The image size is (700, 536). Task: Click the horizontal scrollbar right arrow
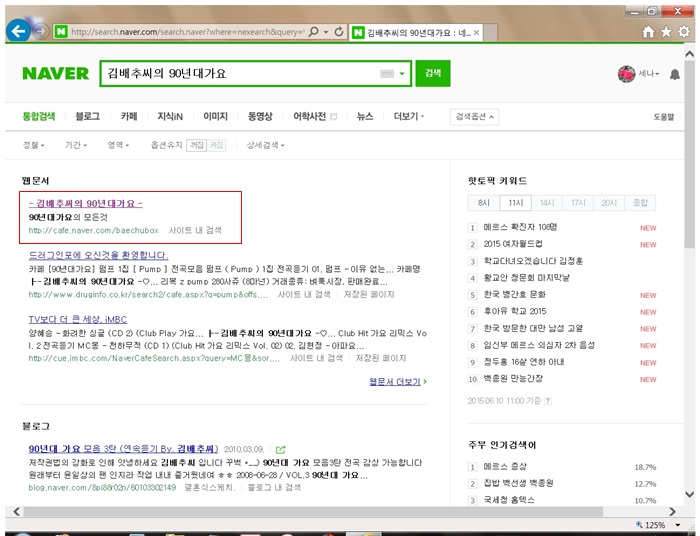click(672, 511)
